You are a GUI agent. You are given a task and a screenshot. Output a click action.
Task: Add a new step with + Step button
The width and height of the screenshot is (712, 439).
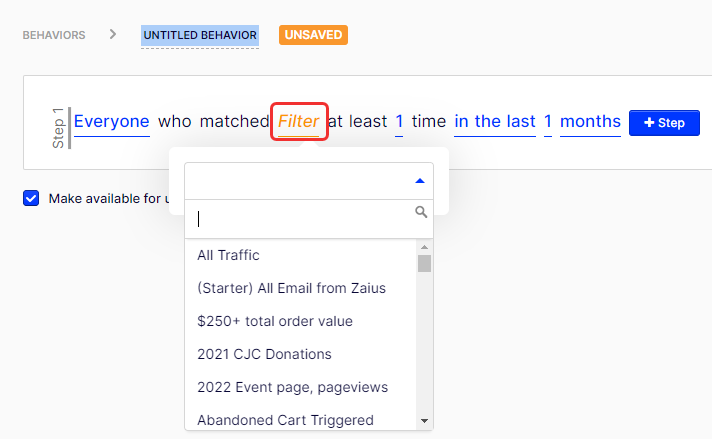[x=664, y=123]
